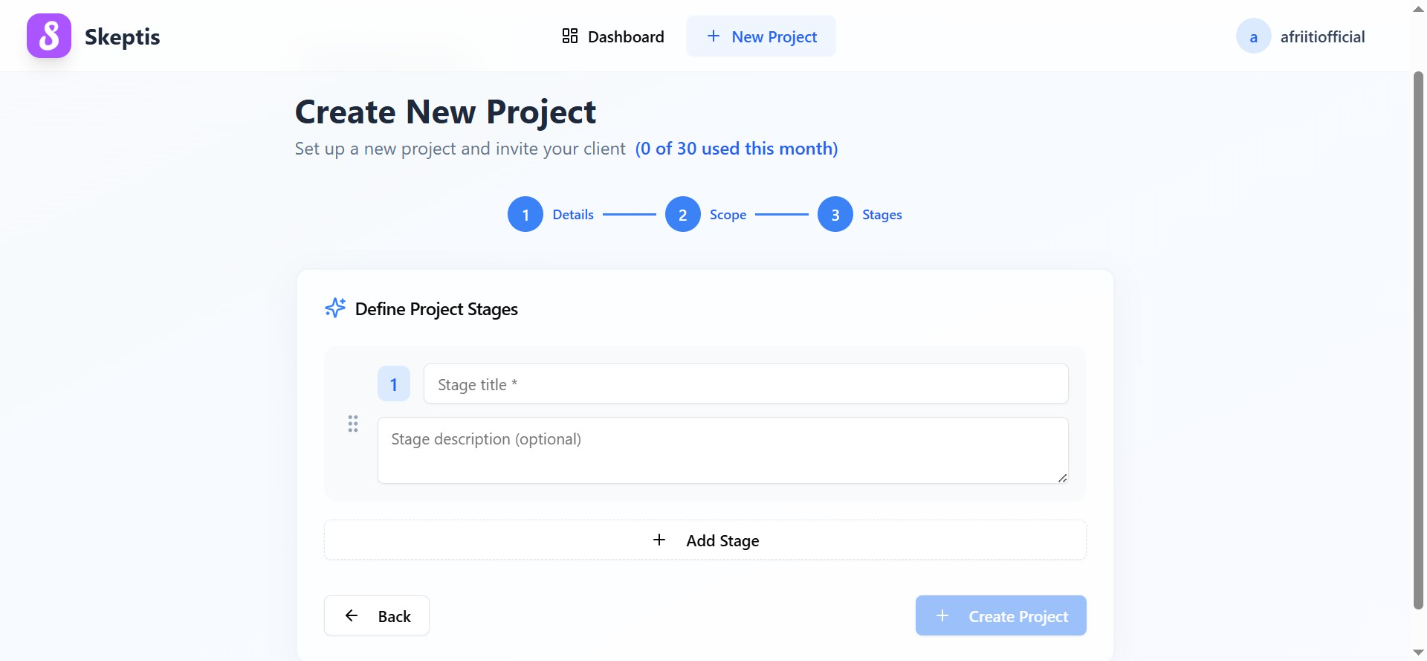The width and height of the screenshot is (1427, 661).
Task: Click the plus icon inside Add Stage
Action: coord(659,539)
